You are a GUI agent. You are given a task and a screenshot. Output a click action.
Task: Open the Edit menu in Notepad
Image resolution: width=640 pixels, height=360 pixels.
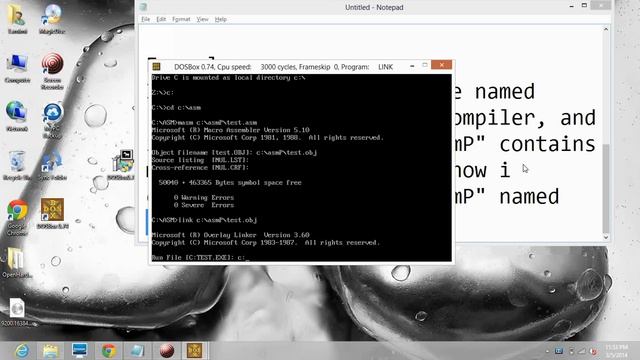[x=161, y=19]
